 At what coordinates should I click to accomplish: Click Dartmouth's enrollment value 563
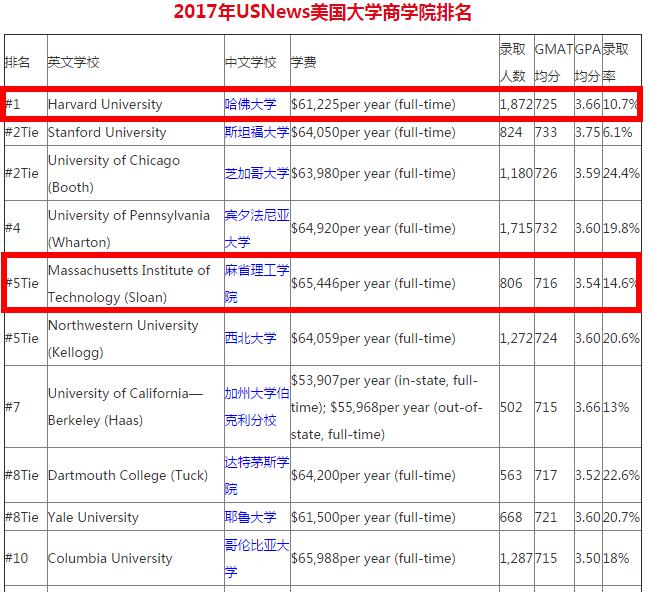pyautogui.click(x=511, y=475)
